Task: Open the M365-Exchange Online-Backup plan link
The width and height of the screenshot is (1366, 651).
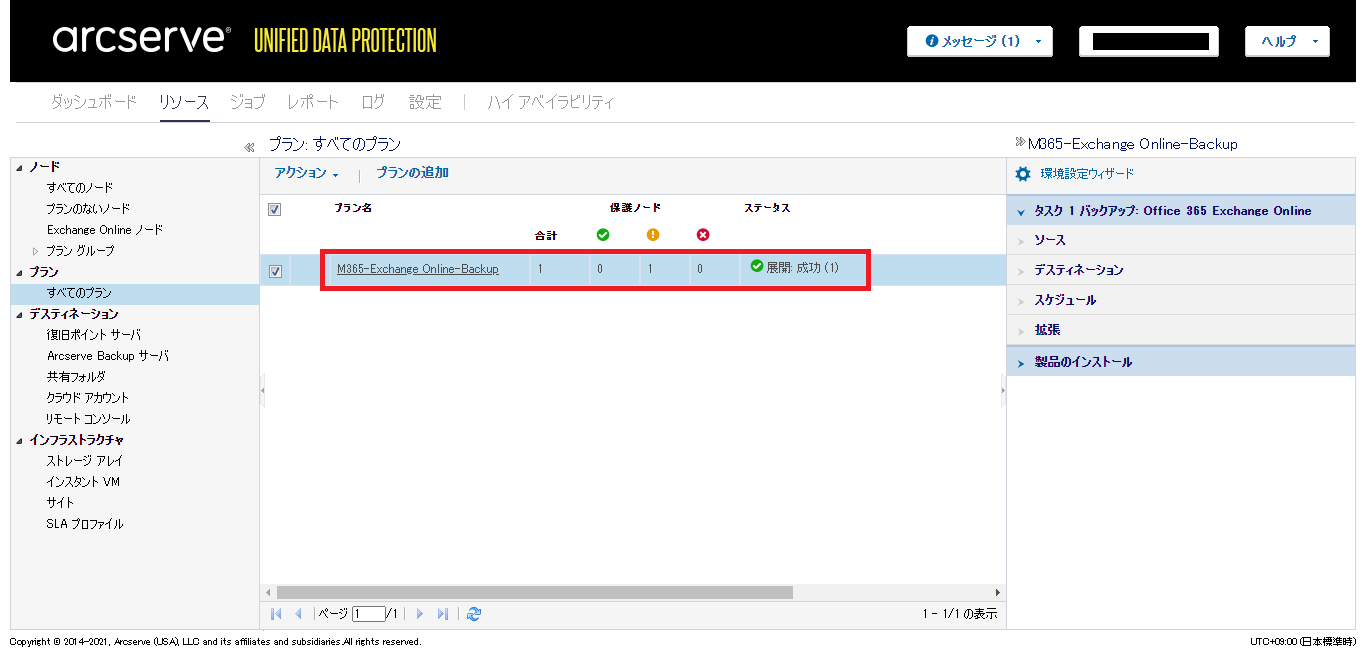Action: (x=418, y=269)
